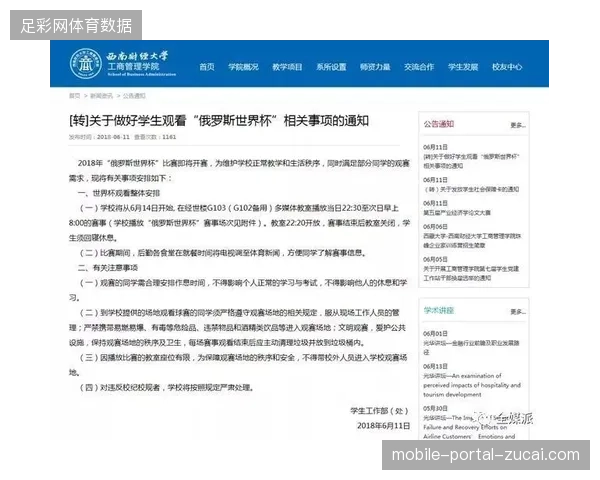Click the 新闻资讯 breadcrumb link
This screenshot has width=600, height=480.
(101, 96)
